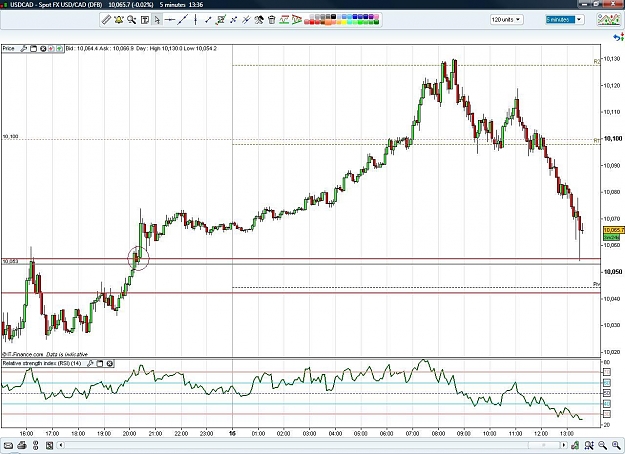Open the hammer and wrench settings tool

click(259, 20)
